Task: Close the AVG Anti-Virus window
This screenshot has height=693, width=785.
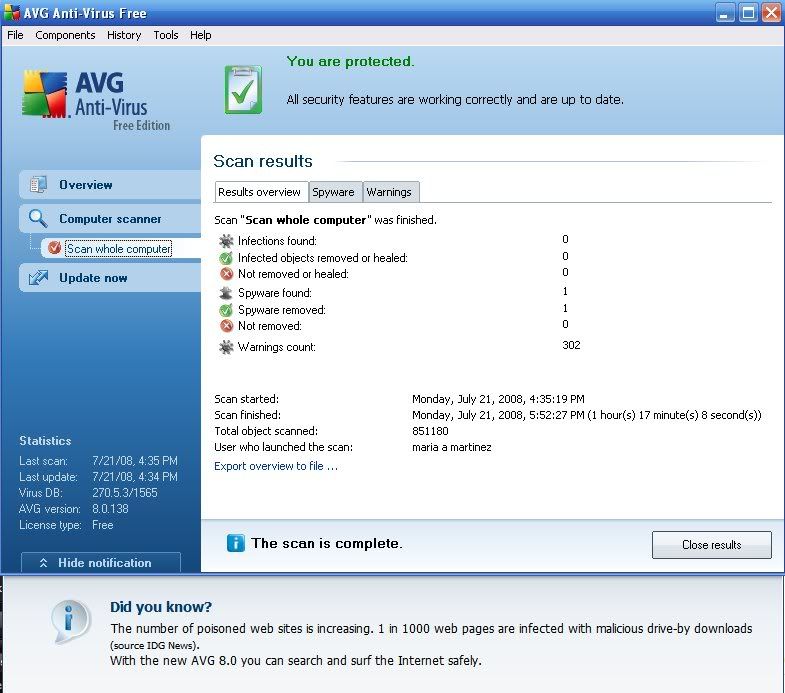Action: tap(771, 13)
